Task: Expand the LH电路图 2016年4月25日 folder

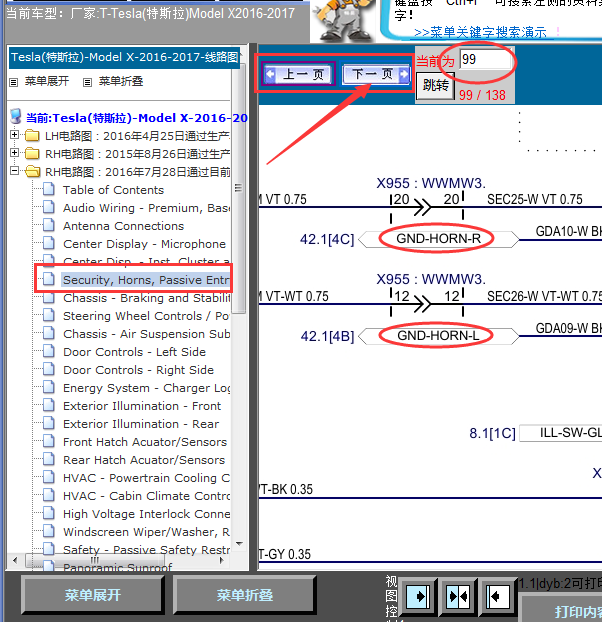Action: click(14, 135)
